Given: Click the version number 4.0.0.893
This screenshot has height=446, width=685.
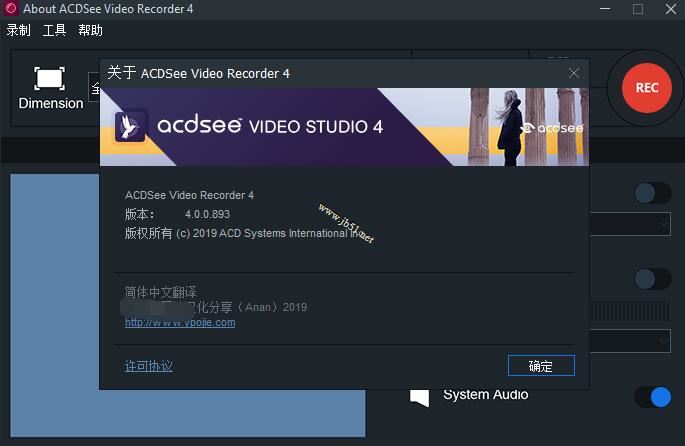Looking at the screenshot, I should tap(208, 214).
